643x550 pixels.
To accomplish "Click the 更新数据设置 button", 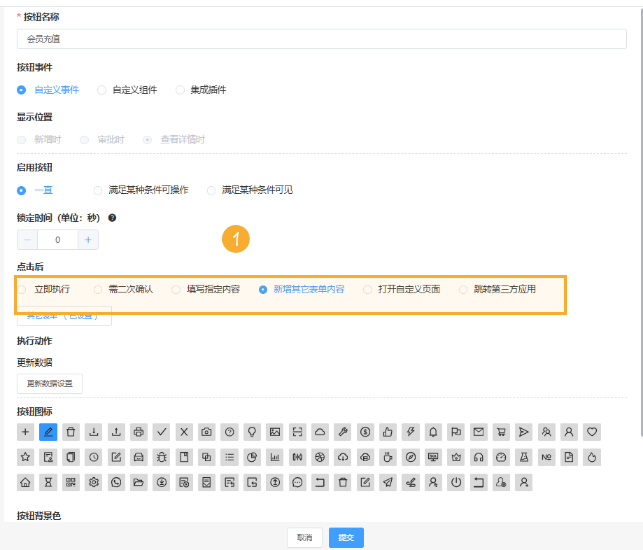I will point(50,383).
